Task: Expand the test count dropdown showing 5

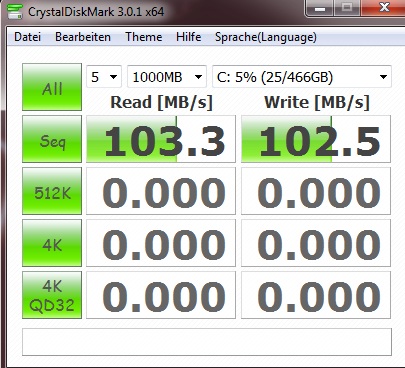Action: click(x=104, y=77)
